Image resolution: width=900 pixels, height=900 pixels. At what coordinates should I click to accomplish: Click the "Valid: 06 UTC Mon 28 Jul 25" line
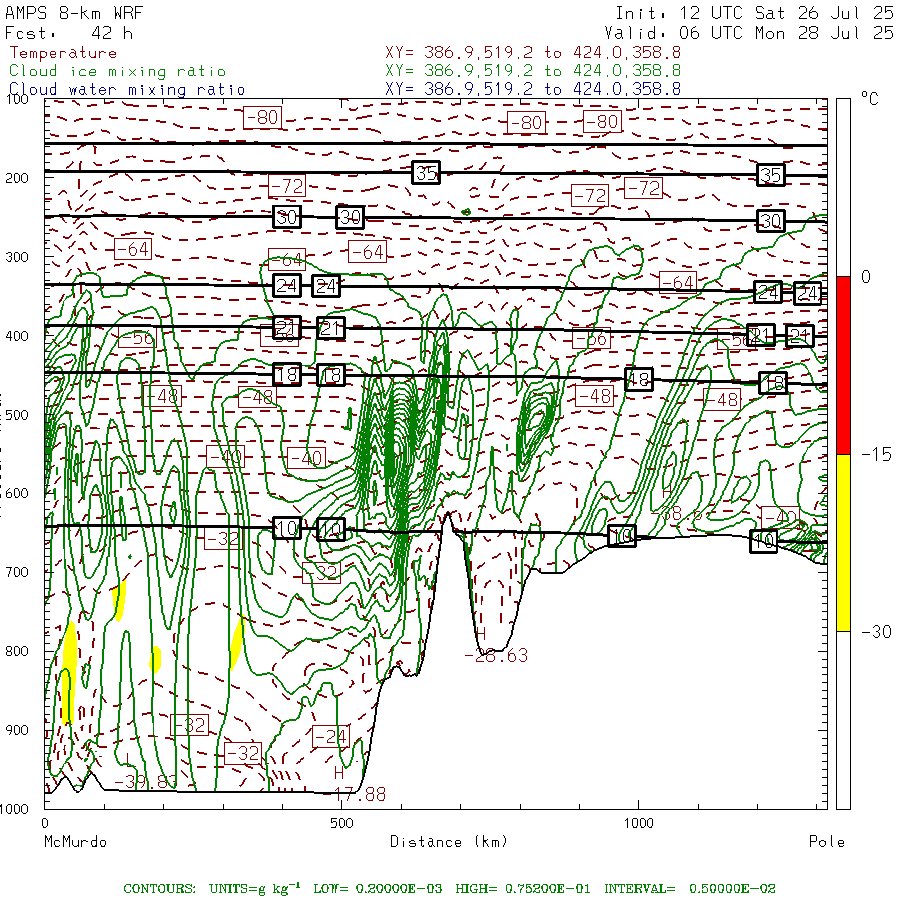tap(748, 33)
